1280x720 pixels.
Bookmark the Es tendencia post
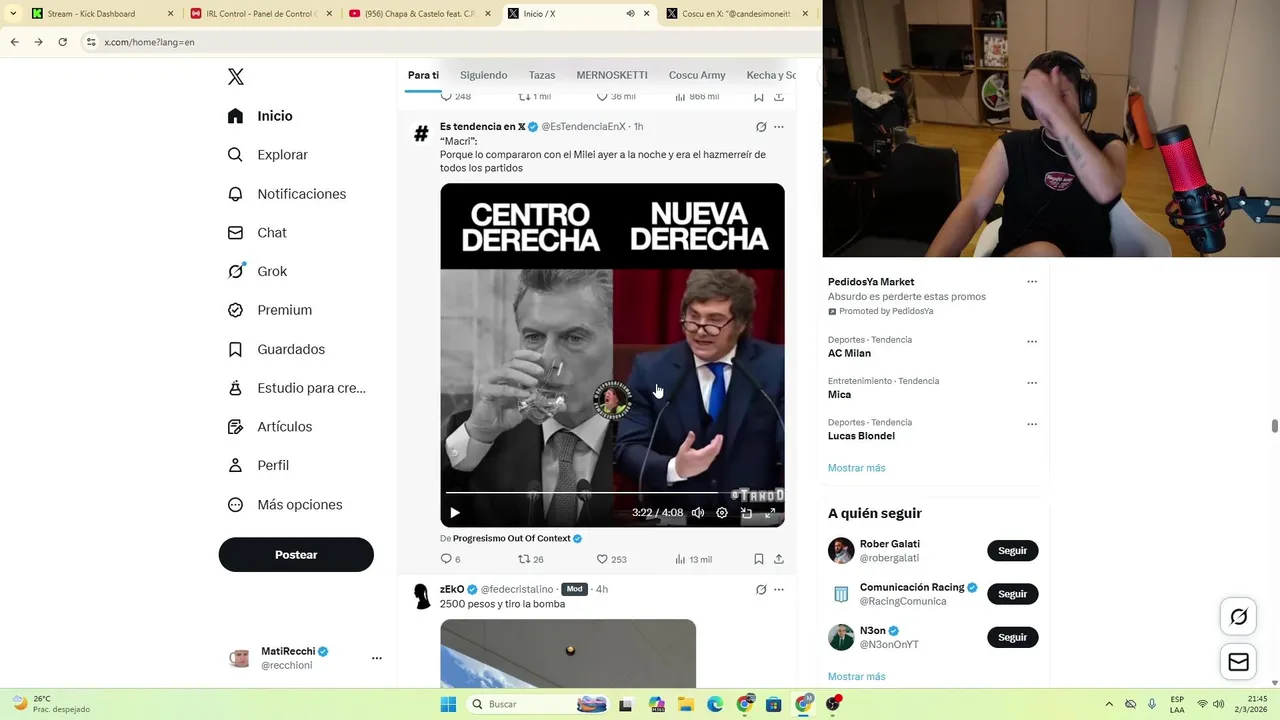(759, 559)
